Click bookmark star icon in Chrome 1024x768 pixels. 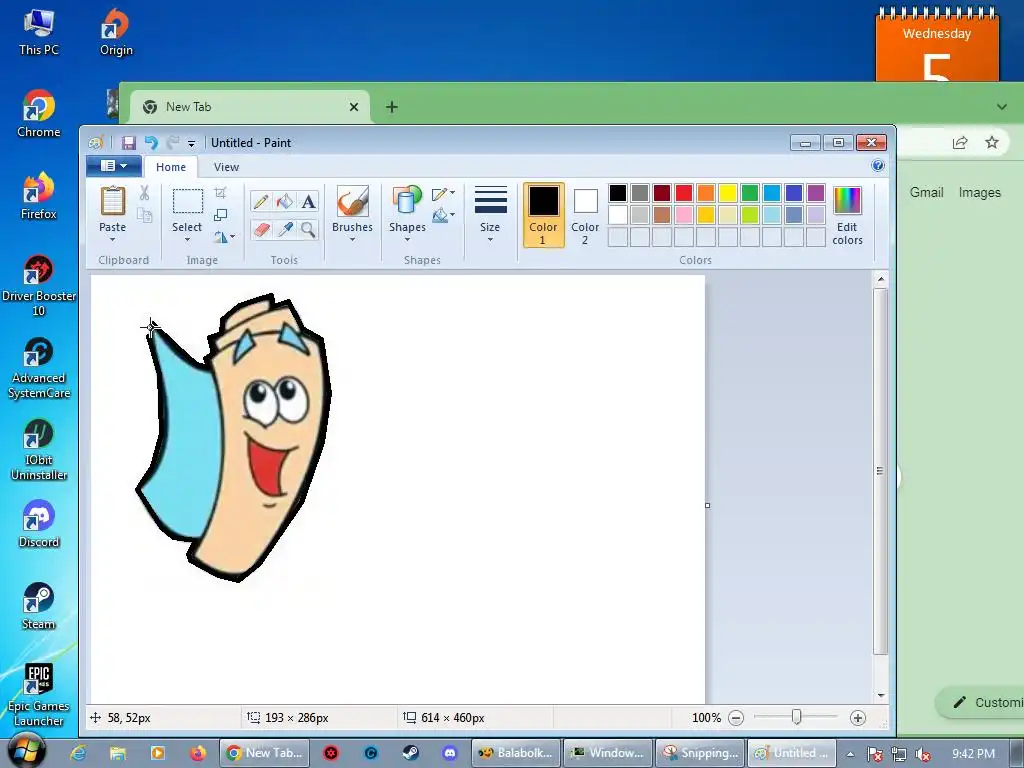(x=992, y=142)
